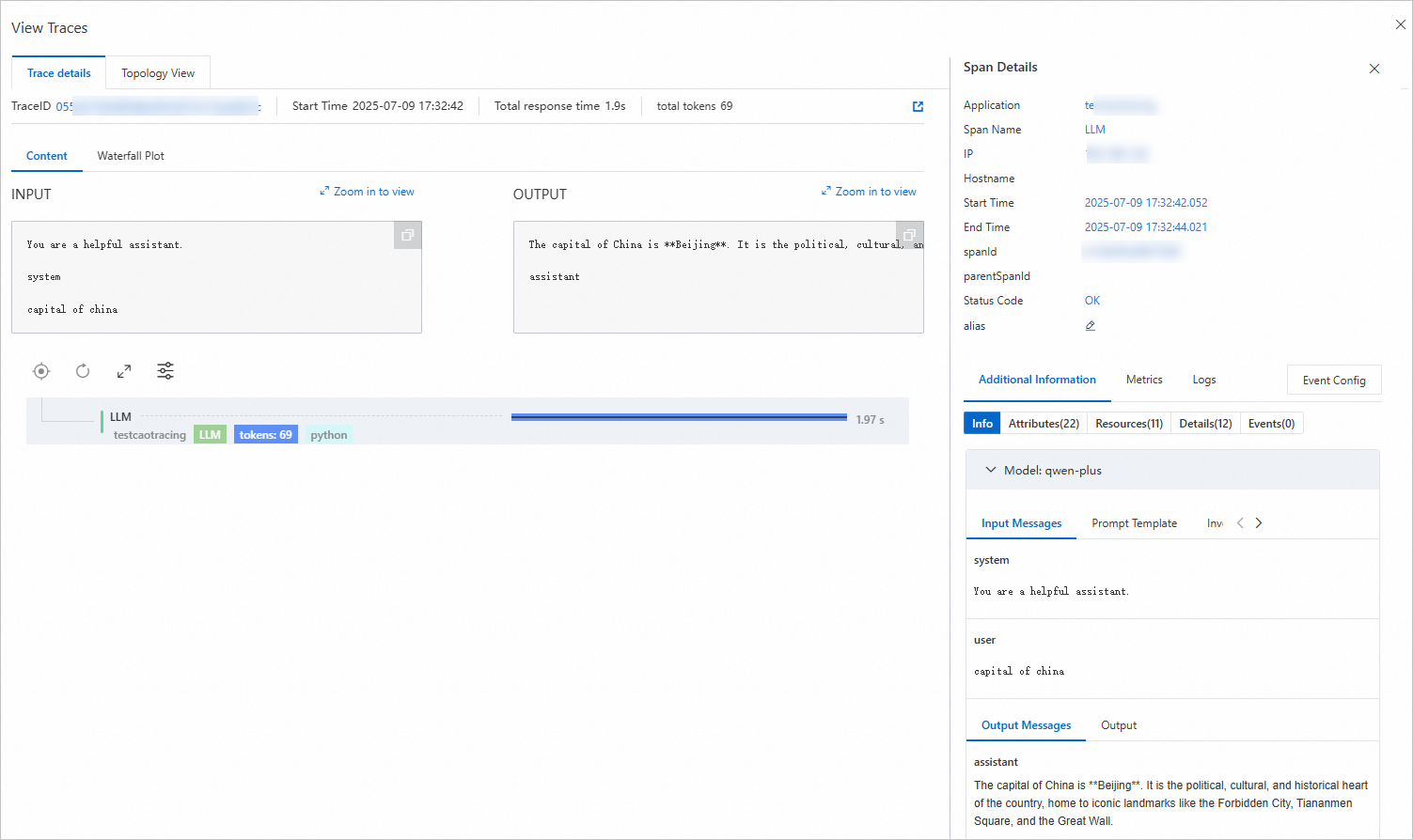Show previous tabs with left arrow
1413x840 pixels.
tap(1240, 523)
